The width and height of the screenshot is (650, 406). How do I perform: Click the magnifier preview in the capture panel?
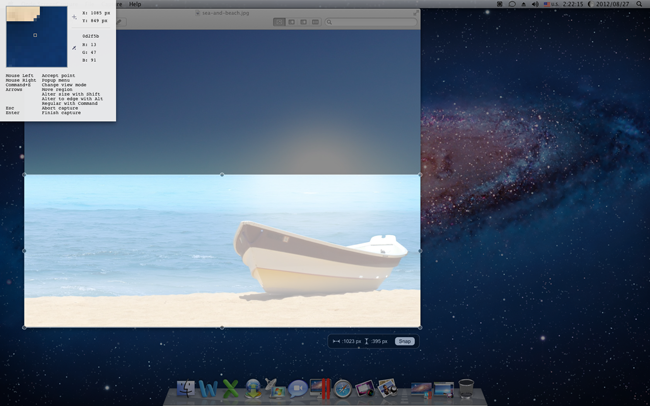[35, 36]
